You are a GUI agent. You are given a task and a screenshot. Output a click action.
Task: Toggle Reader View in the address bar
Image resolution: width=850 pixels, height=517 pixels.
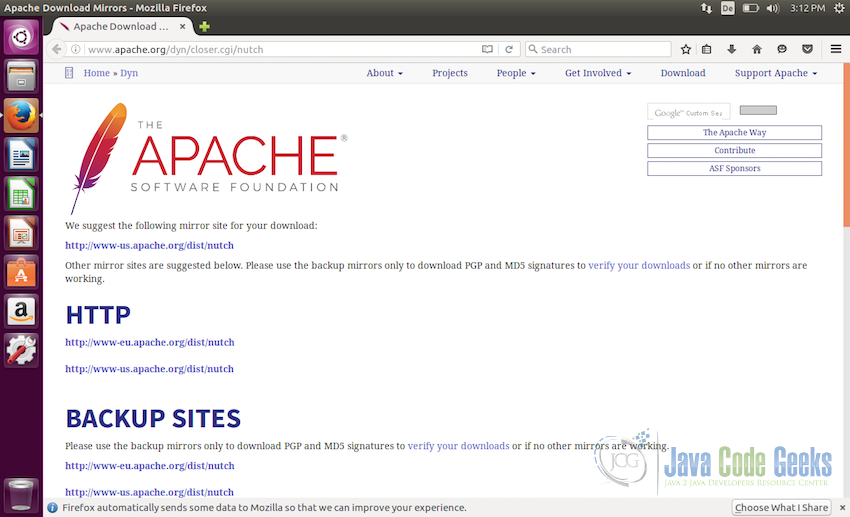(x=487, y=49)
